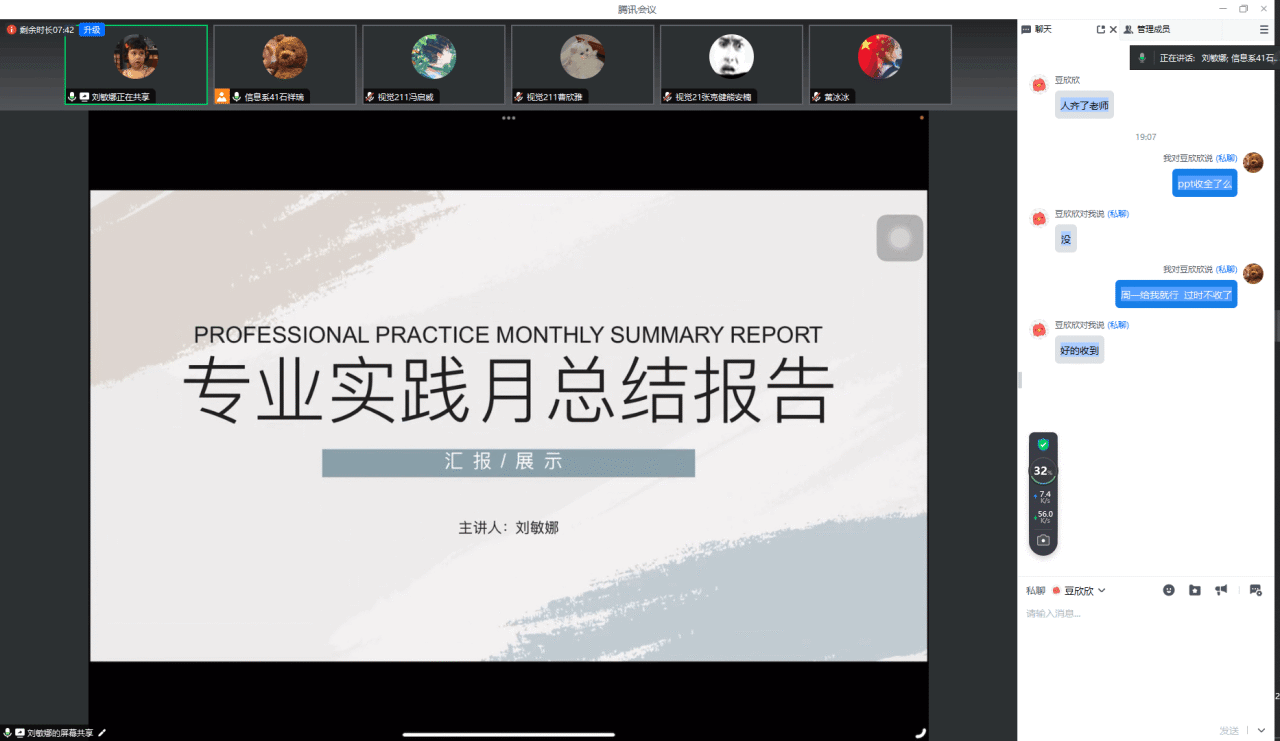Click the pencil icon beside screen share label
Screen dimensions: 1280x741
[102, 733]
